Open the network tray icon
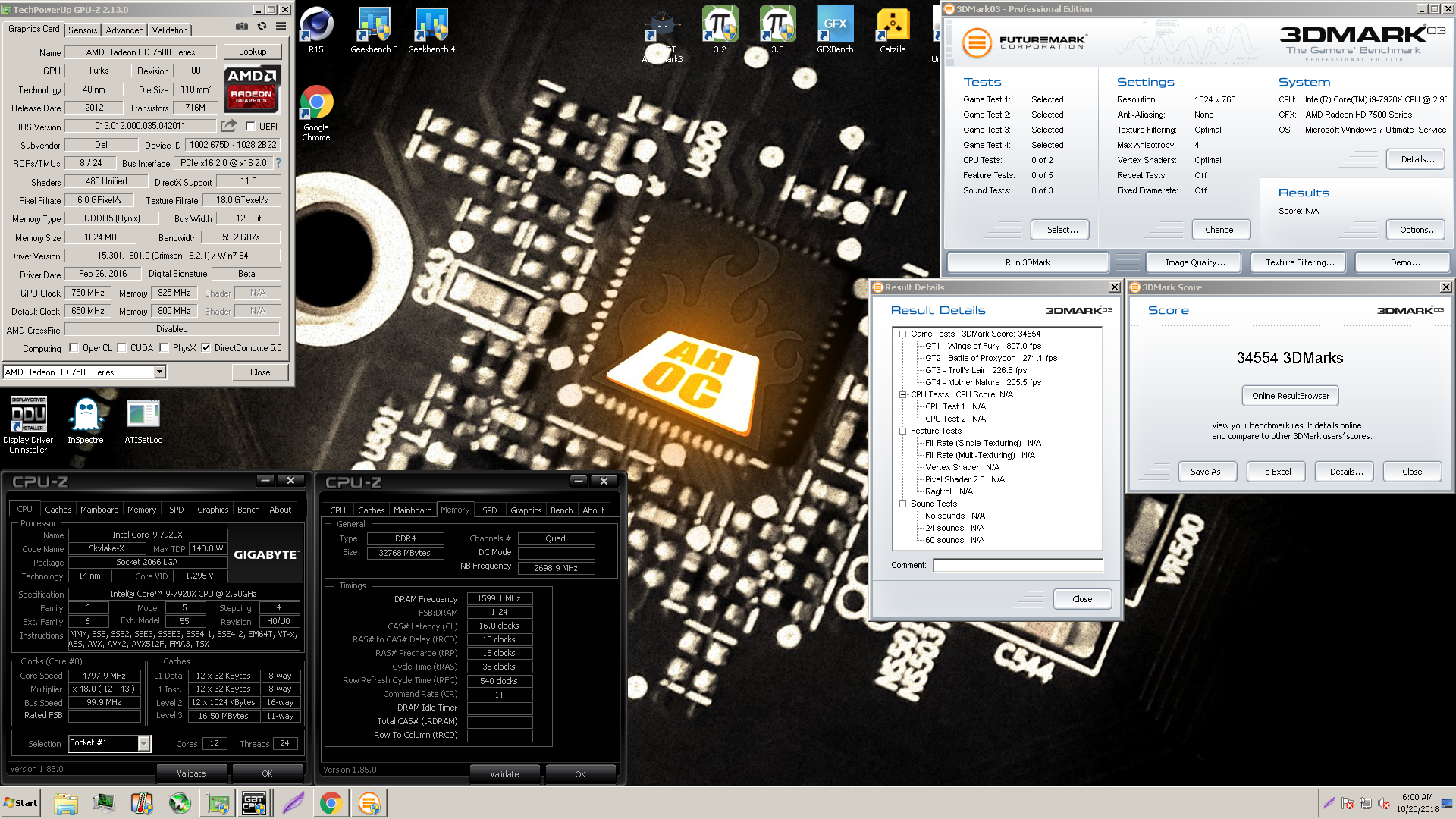 coord(1366,803)
